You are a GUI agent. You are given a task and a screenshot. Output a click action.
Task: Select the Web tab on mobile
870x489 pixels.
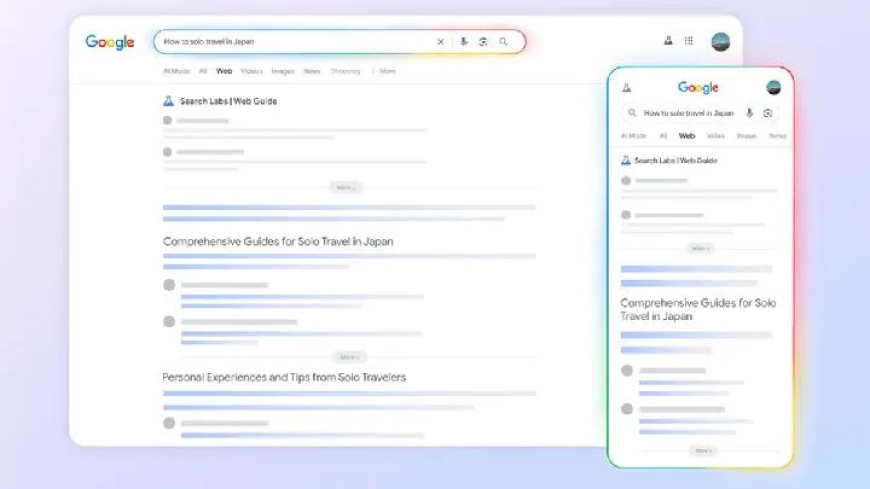click(x=687, y=135)
